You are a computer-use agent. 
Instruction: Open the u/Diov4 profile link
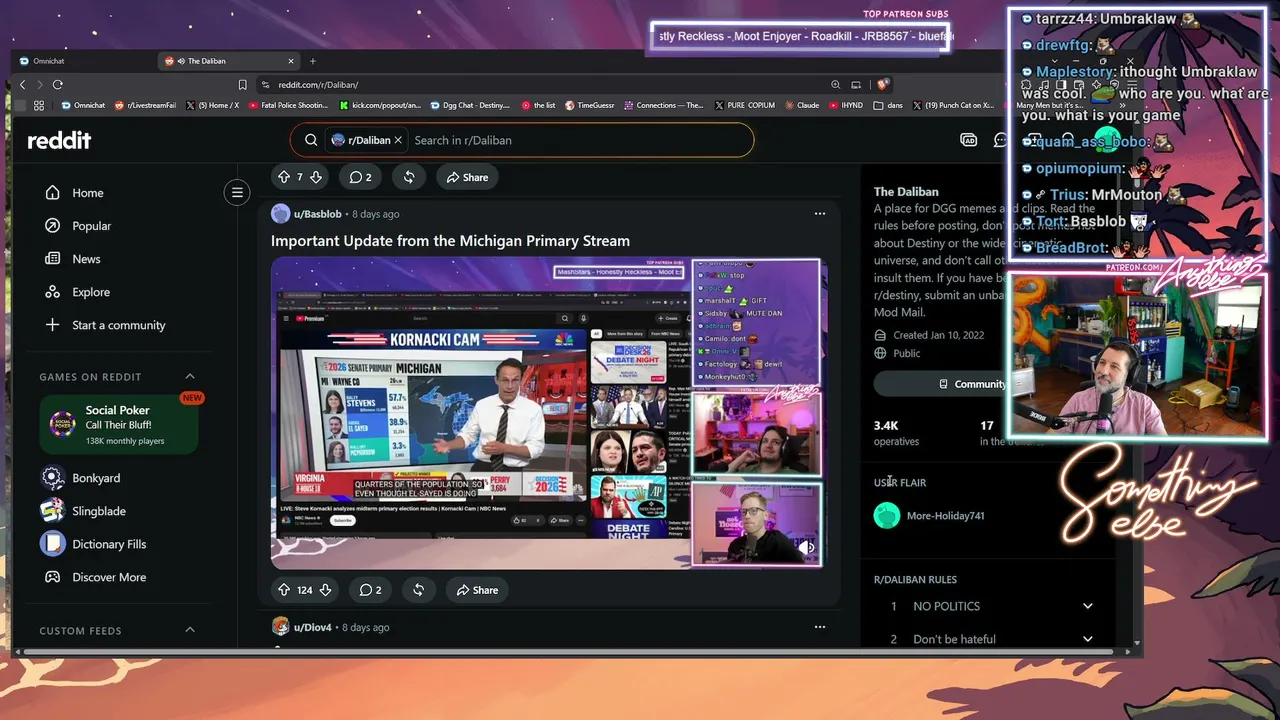click(315, 628)
